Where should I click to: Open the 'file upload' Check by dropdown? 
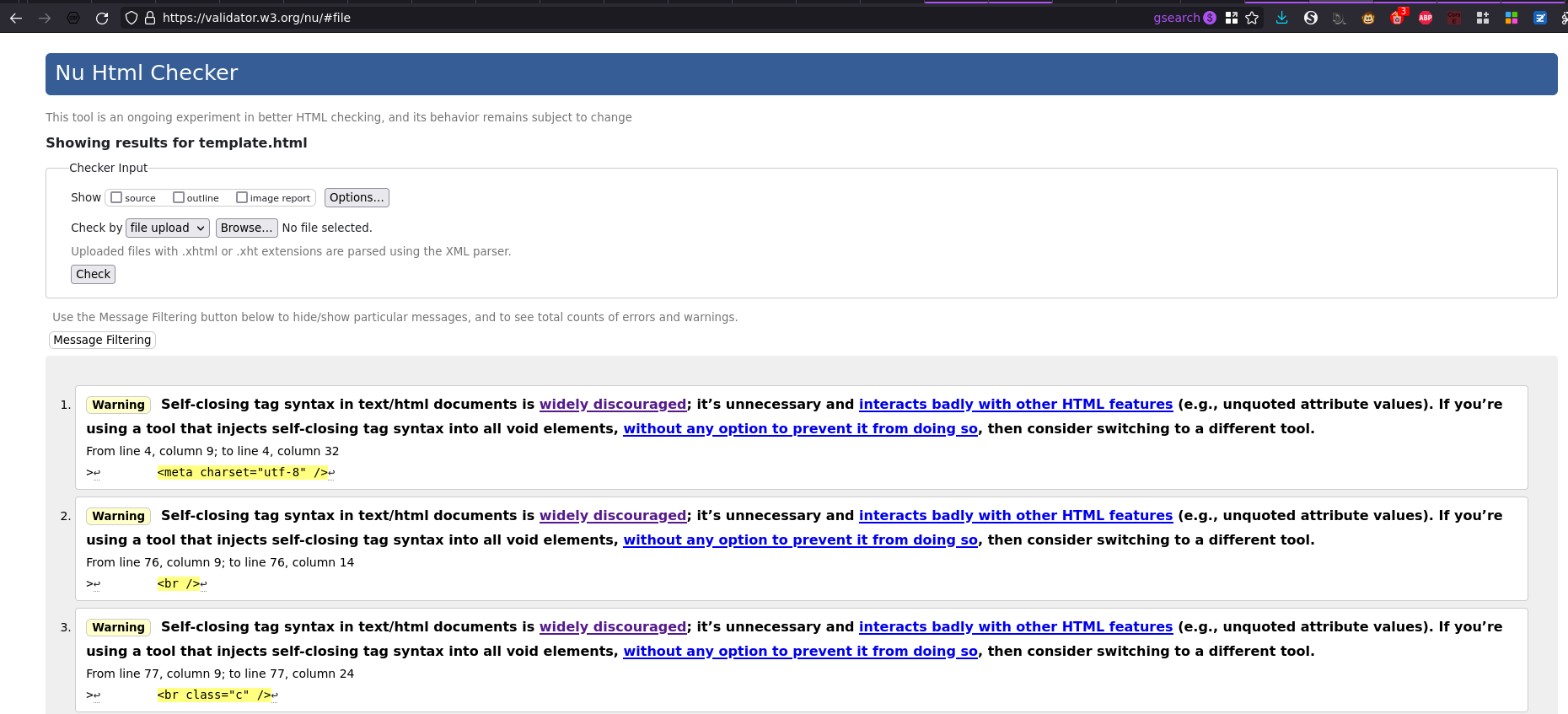(x=167, y=228)
